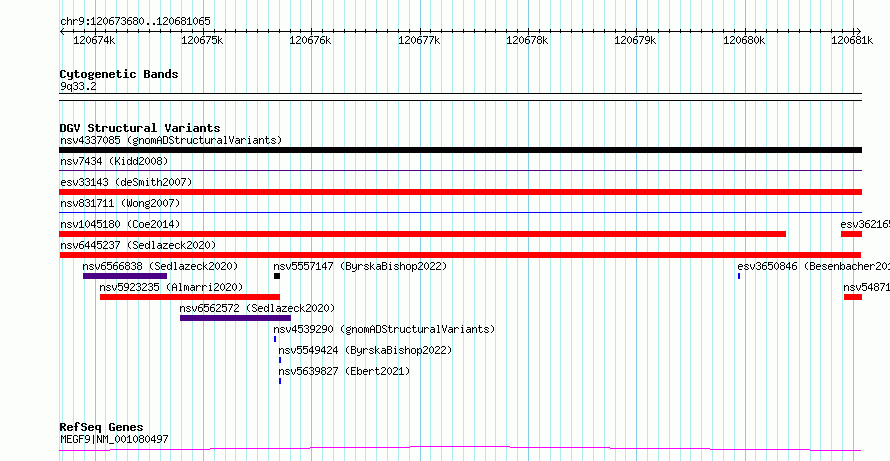This screenshot has width=890, height=461.
Task: Click the ruler's right end arrow
Action: point(859,31)
